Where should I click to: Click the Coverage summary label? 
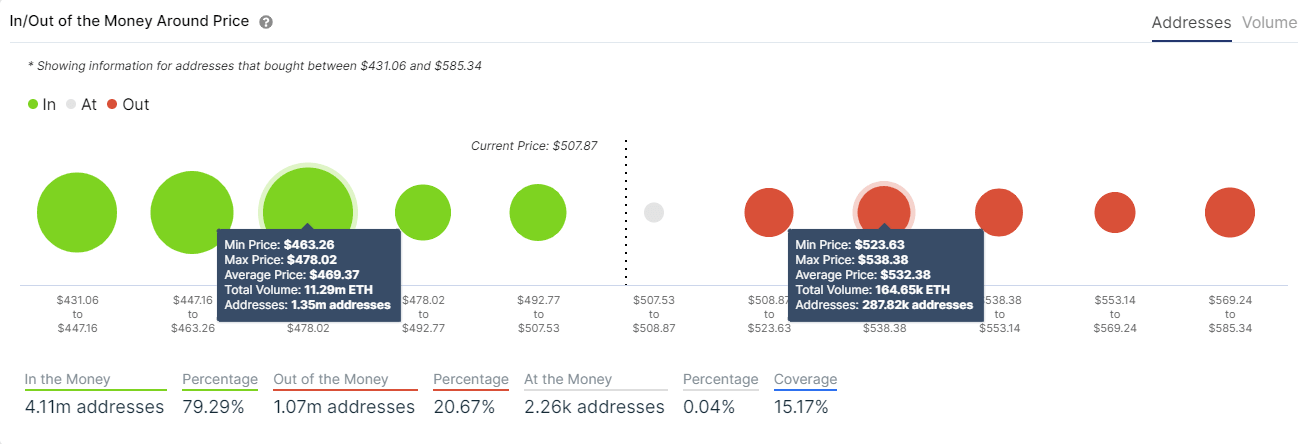805,380
